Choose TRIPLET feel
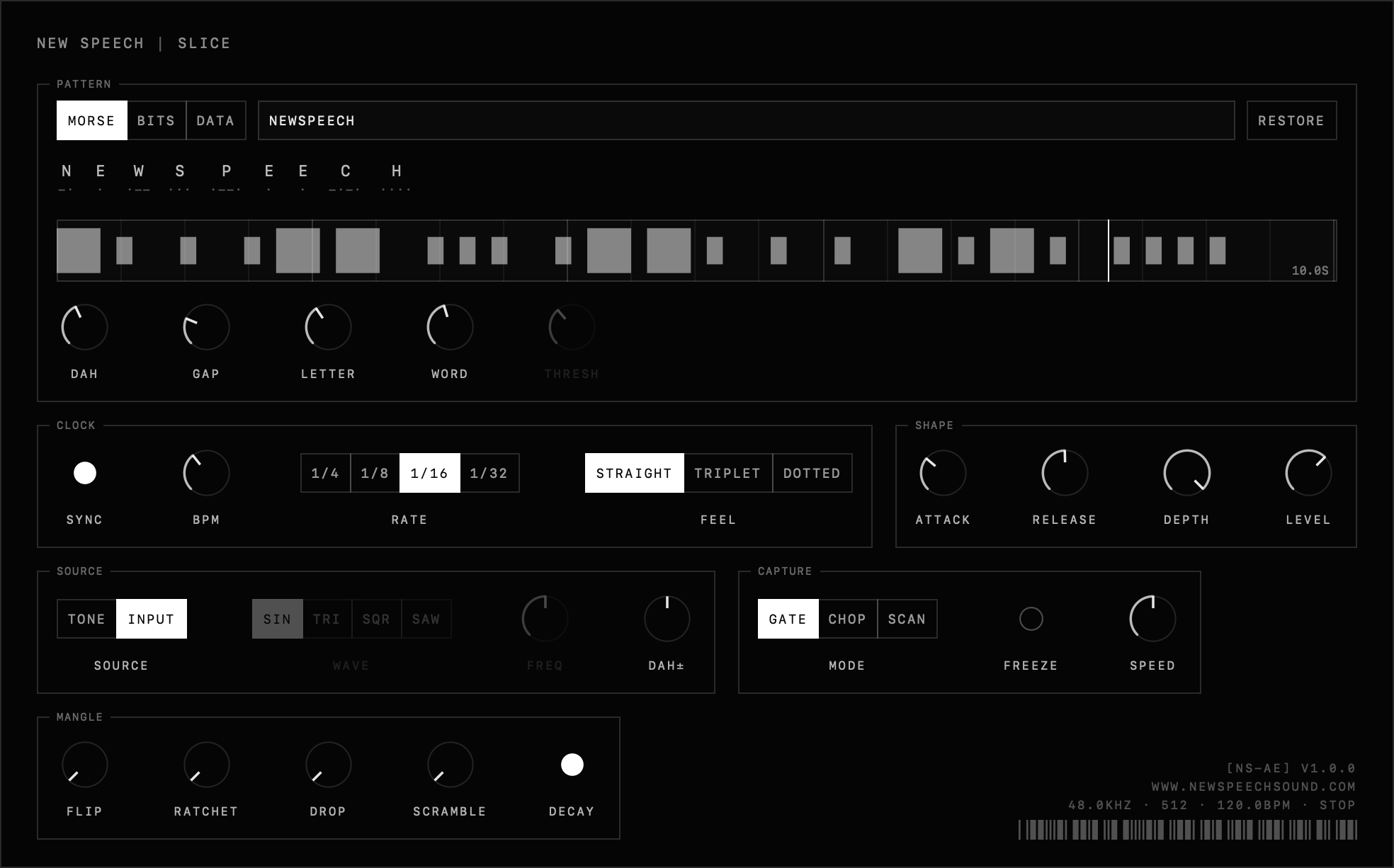The height and width of the screenshot is (868, 1394). [x=727, y=473]
